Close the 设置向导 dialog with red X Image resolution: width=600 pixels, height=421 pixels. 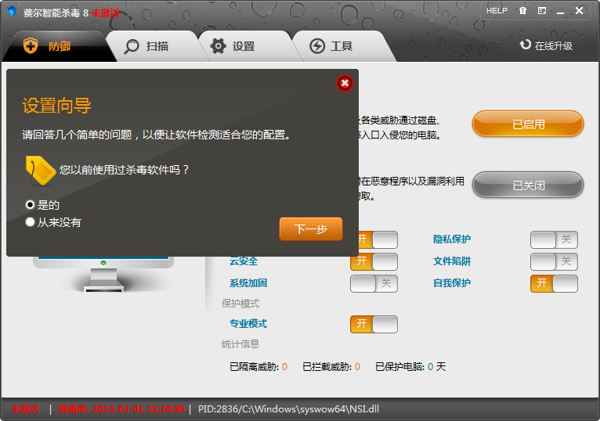pyautogui.click(x=345, y=83)
